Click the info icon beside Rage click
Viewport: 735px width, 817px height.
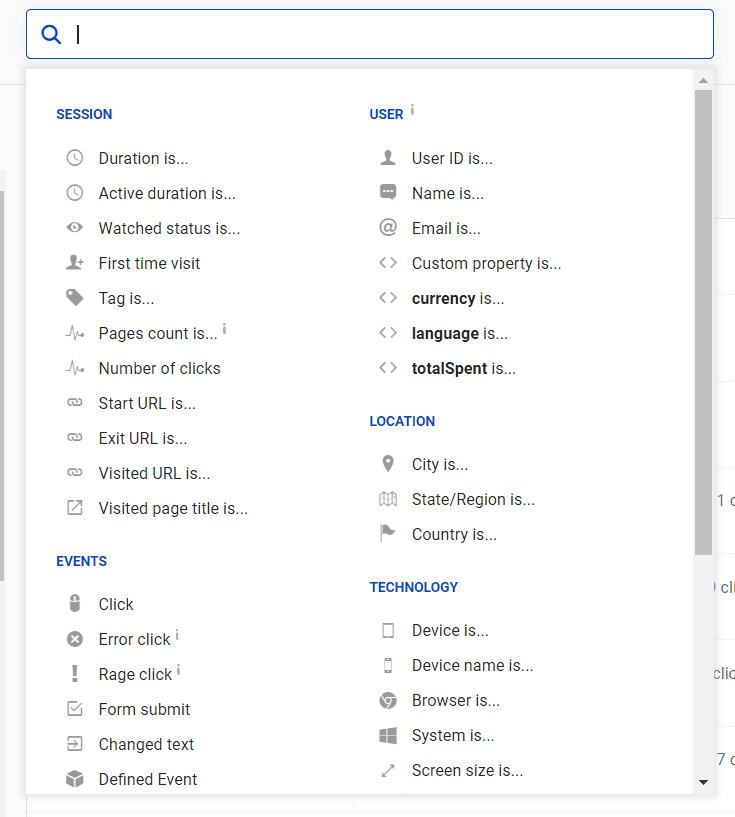(x=178, y=670)
